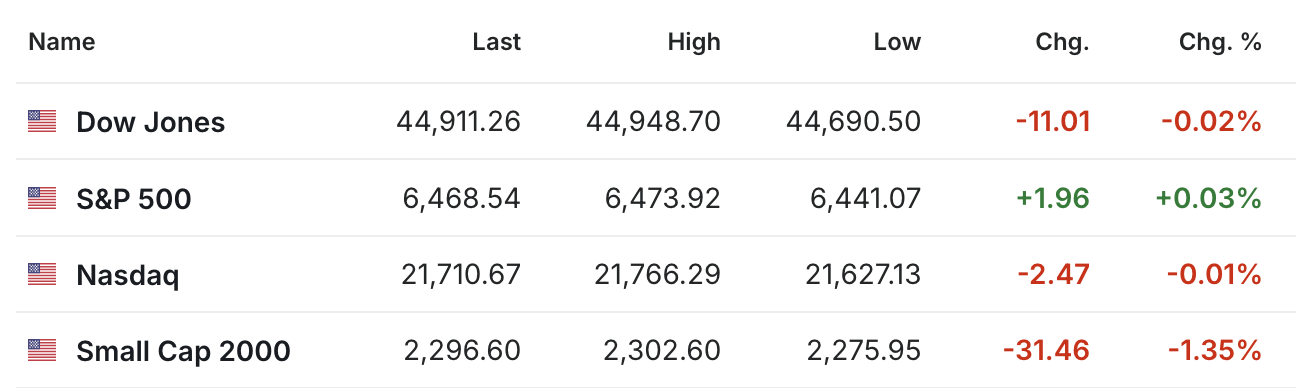Open the Small Cap 2000 index link
Image resolution: width=1296 pixels, height=388 pixels.
click(184, 351)
